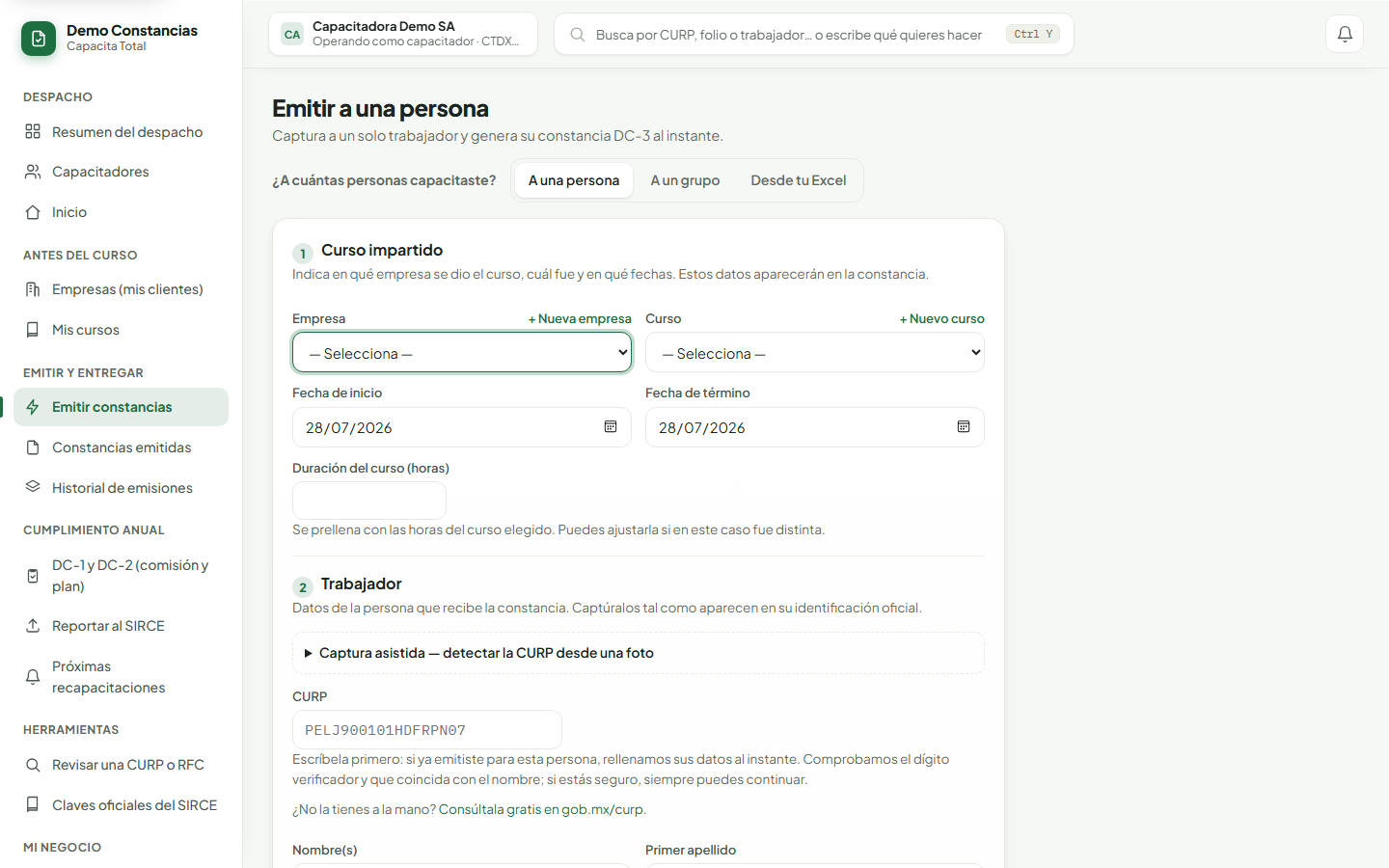The width and height of the screenshot is (1389, 868).
Task: Open Claves oficiales del SIRCE
Action: click(121, 804)
